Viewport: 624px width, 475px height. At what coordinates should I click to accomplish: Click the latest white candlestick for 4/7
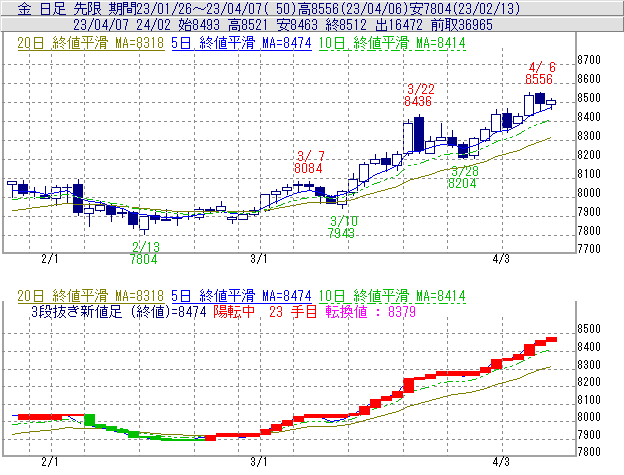coord(551,102)
